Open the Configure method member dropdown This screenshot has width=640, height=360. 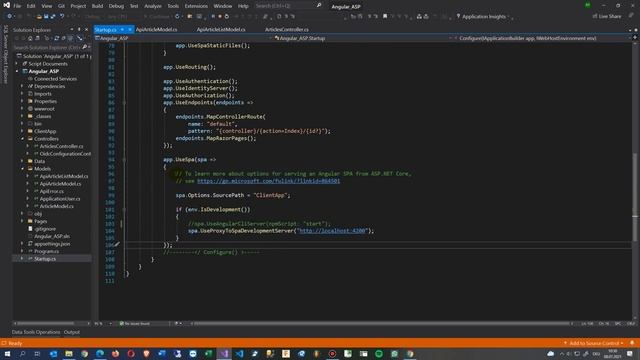(542, 38)
